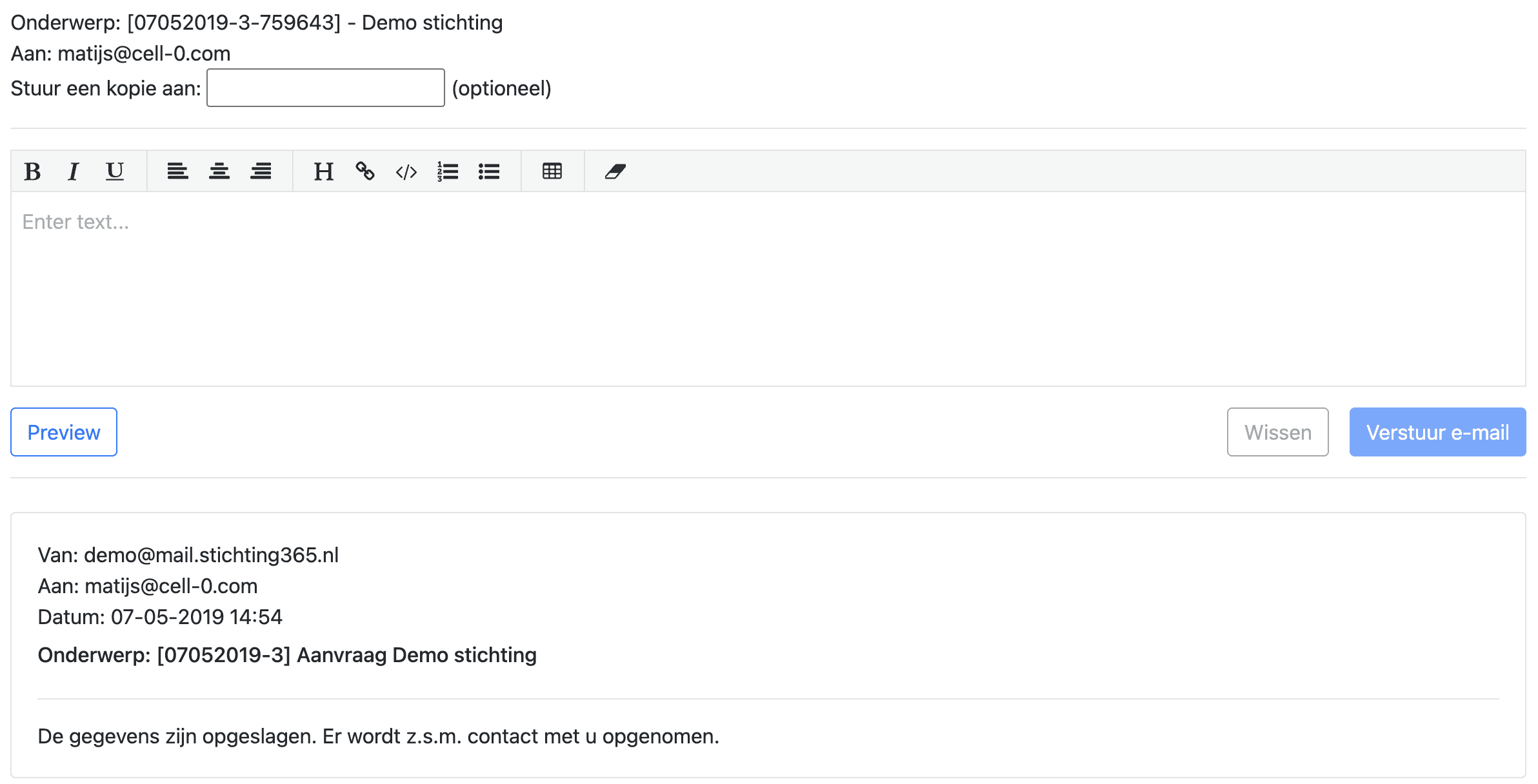Insert a table into the email
1538x784 pixels.
click(552, 171)
